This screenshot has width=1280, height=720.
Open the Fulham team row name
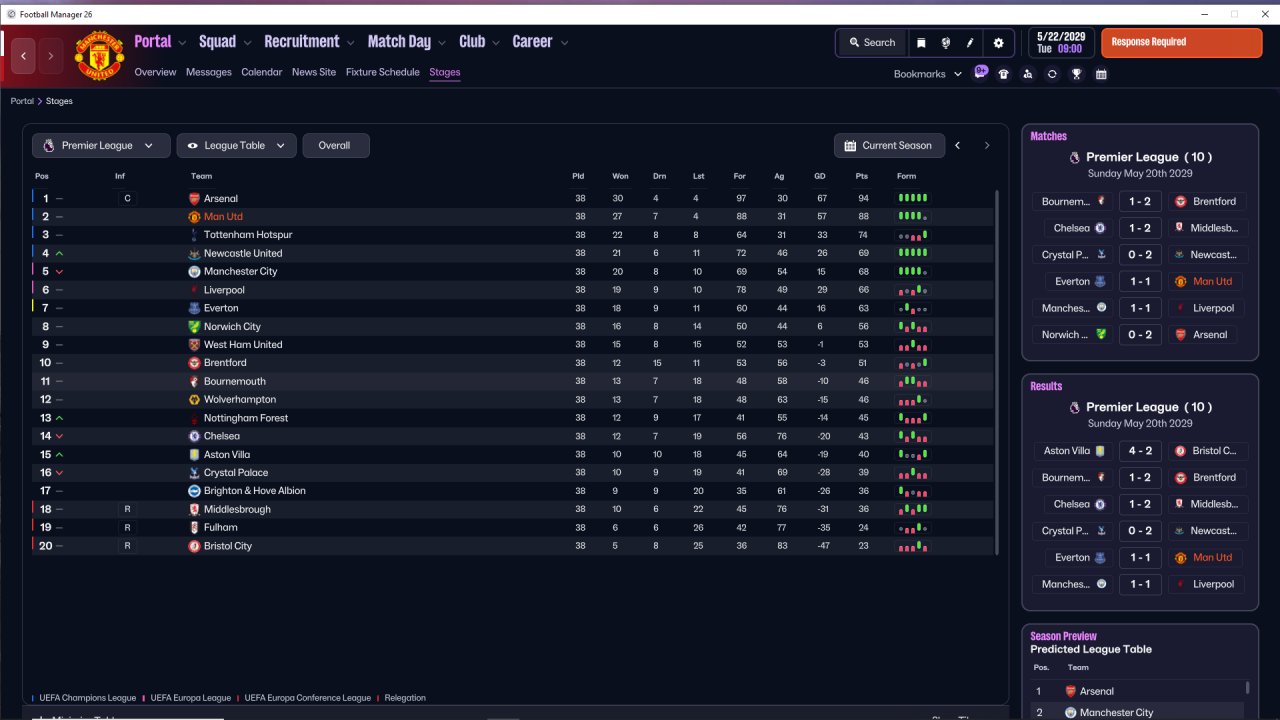point(221,528)
